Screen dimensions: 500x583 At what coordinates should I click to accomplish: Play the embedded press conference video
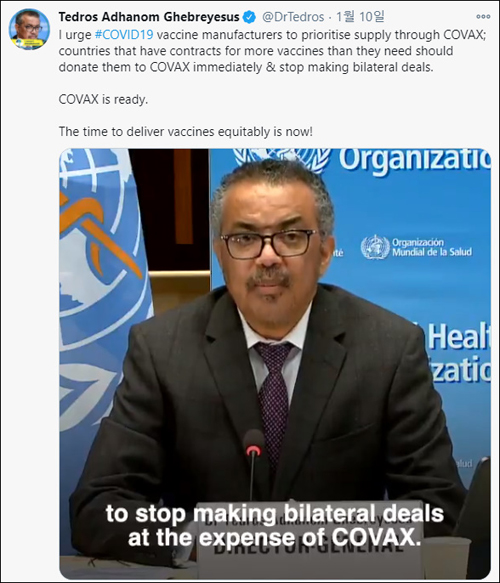(x=275, y=364)
